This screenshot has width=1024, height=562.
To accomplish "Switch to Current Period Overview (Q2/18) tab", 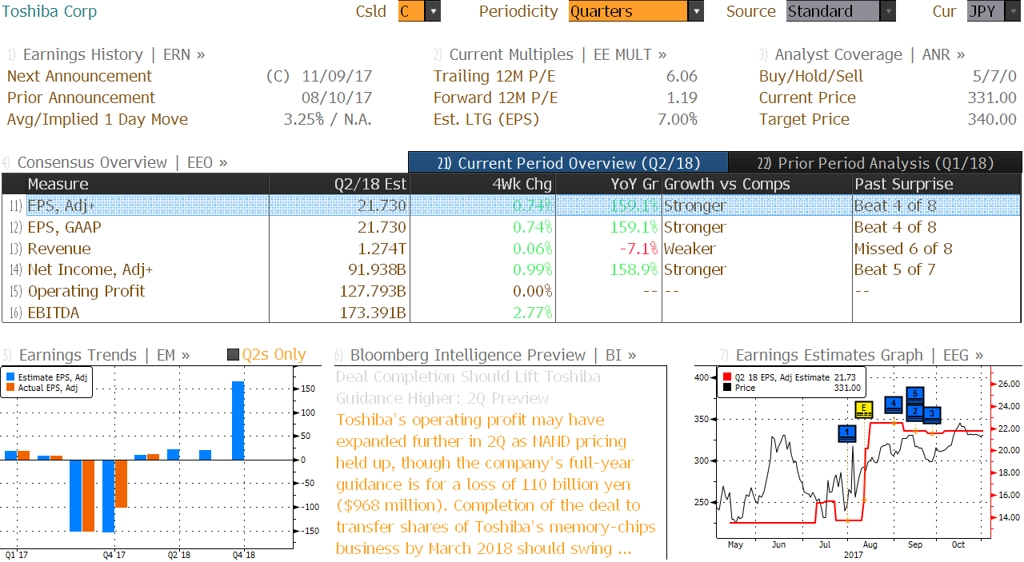I will point(568,163).
